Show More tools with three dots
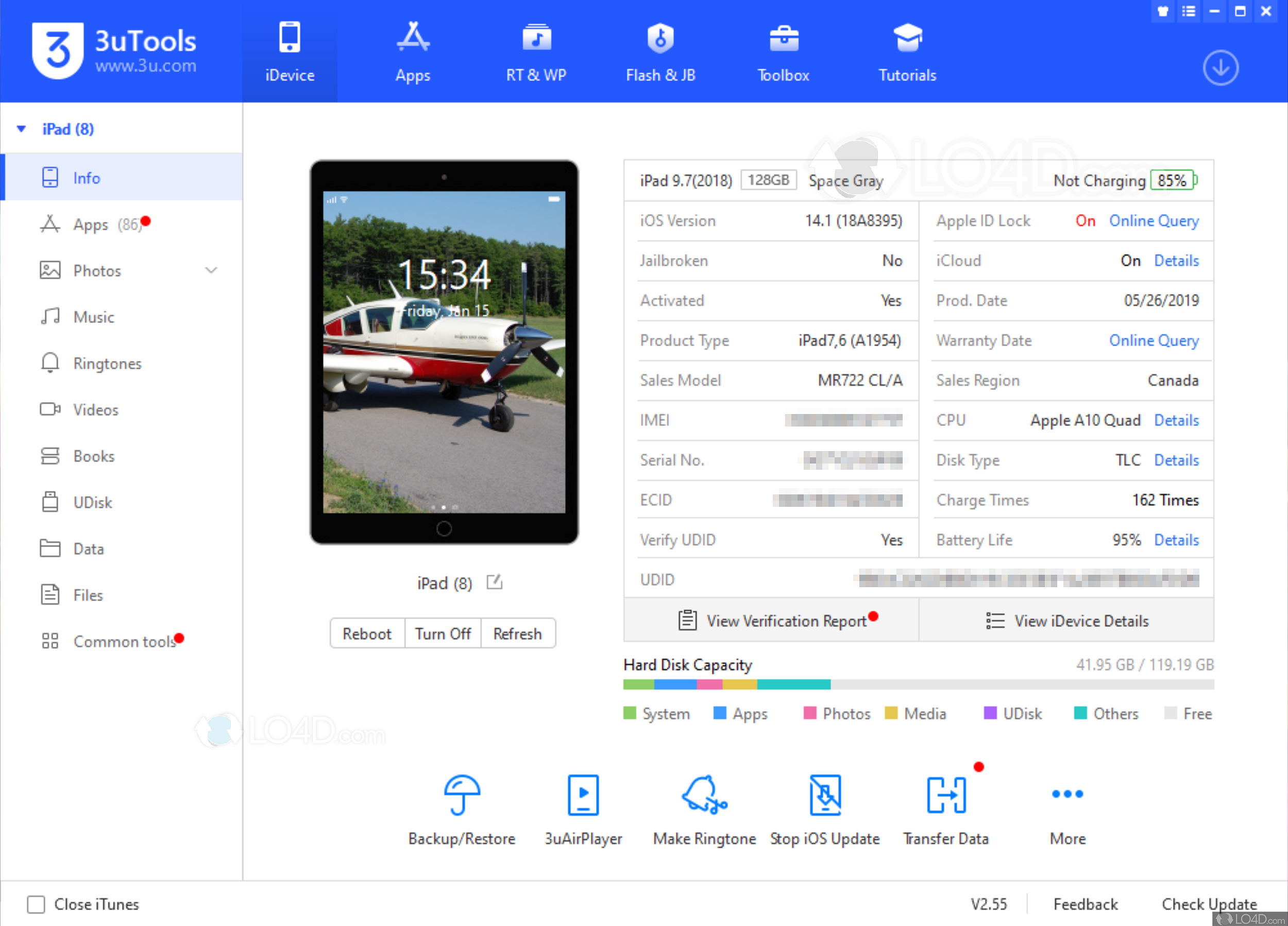The width and height of the screenshot is (1288, 926). tap(1067, 794)
